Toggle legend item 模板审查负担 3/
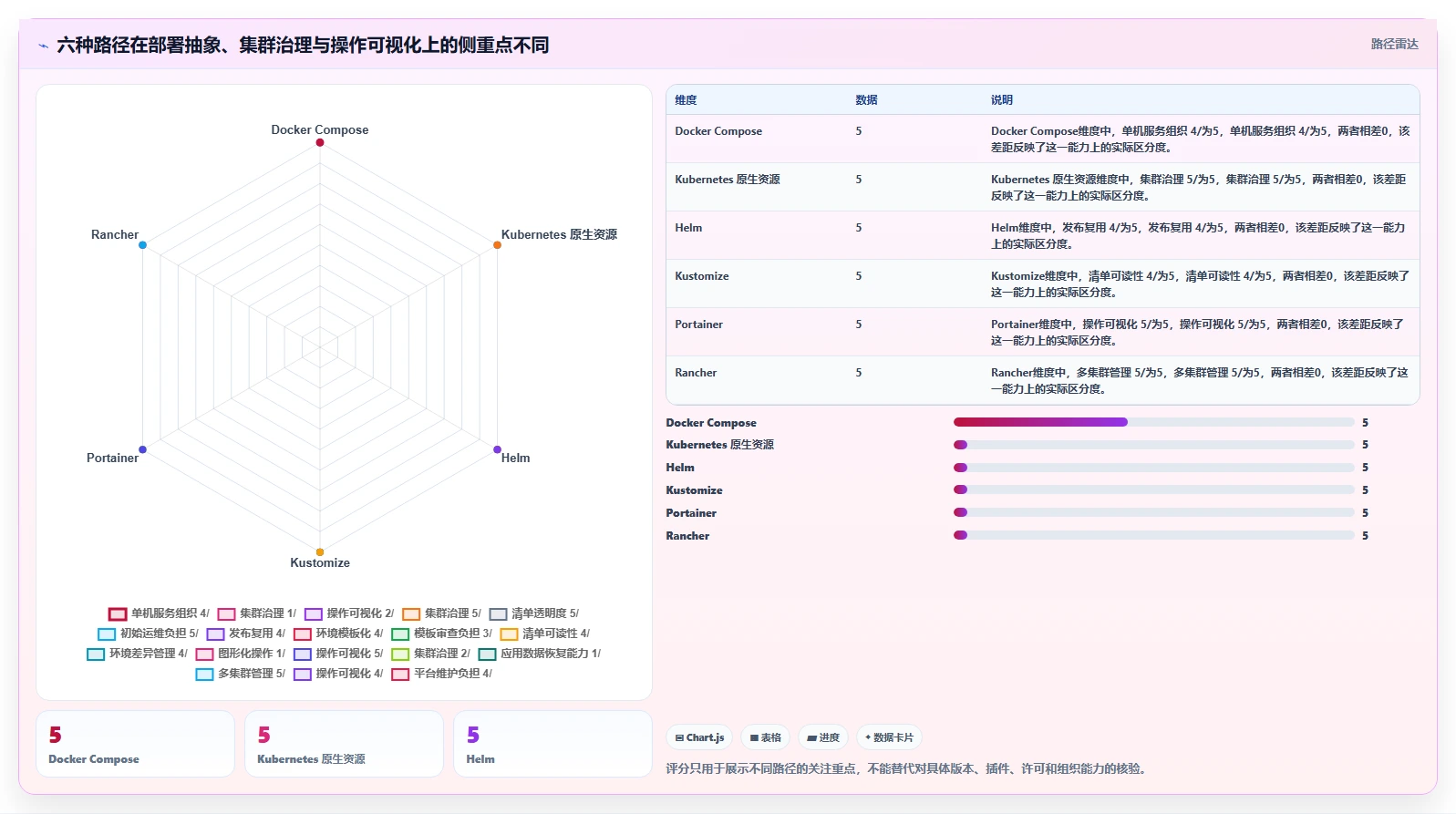This screenshot has width=1456, height=814. coord(442,634)
